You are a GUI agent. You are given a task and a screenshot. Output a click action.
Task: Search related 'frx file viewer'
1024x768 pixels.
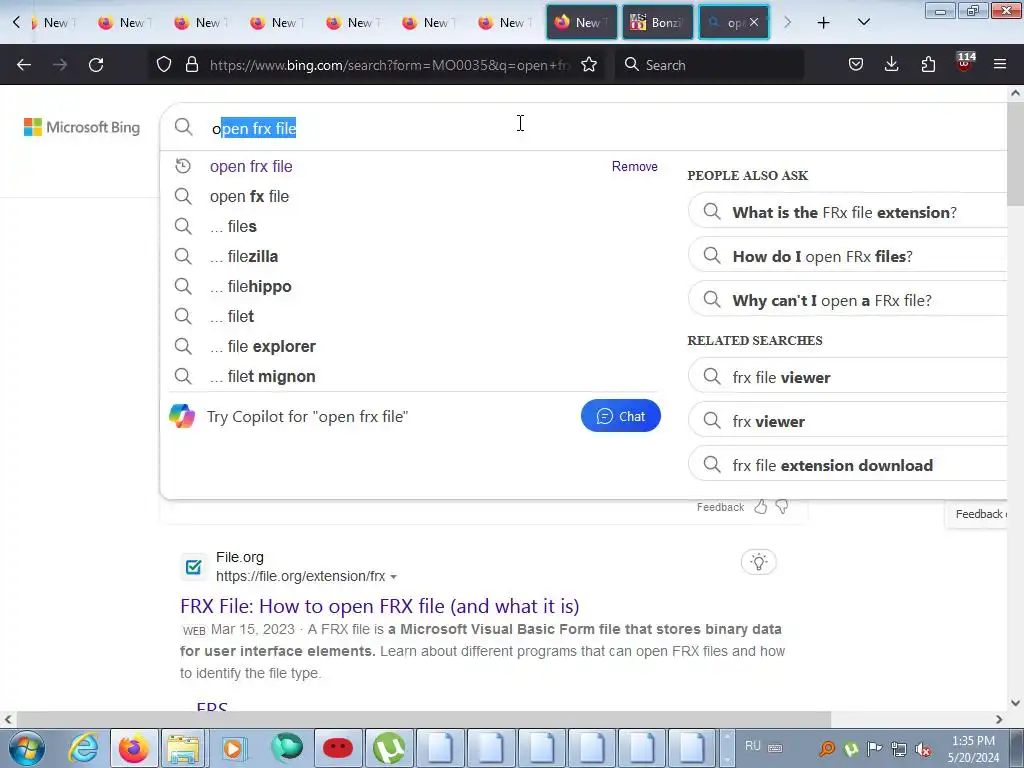click(848, 377)
